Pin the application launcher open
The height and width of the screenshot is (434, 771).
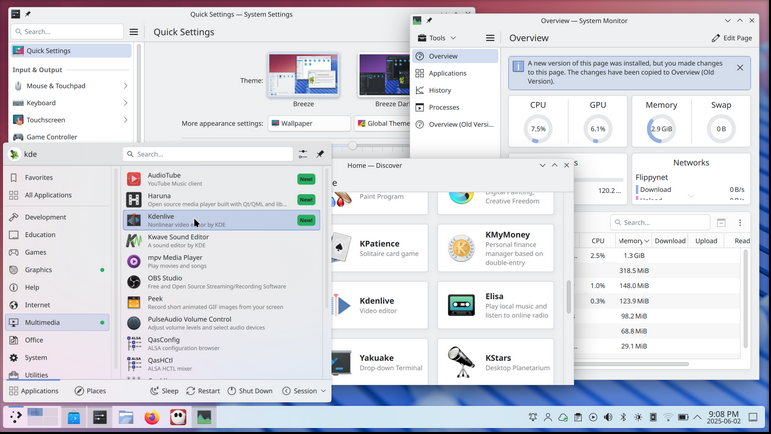pos(320,154)
